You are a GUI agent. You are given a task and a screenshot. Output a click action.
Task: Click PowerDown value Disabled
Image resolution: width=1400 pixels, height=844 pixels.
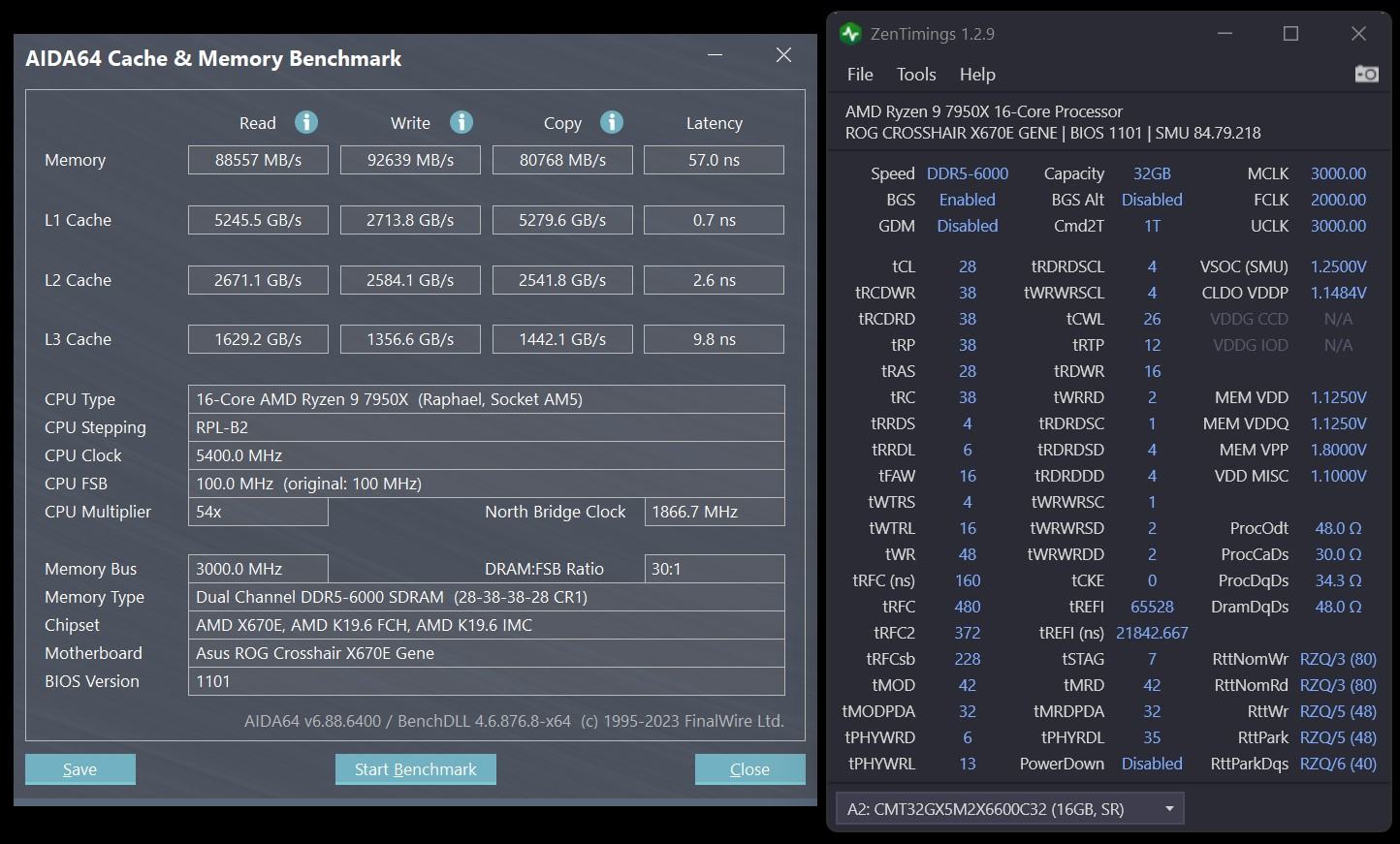(x=1152, y=764)
